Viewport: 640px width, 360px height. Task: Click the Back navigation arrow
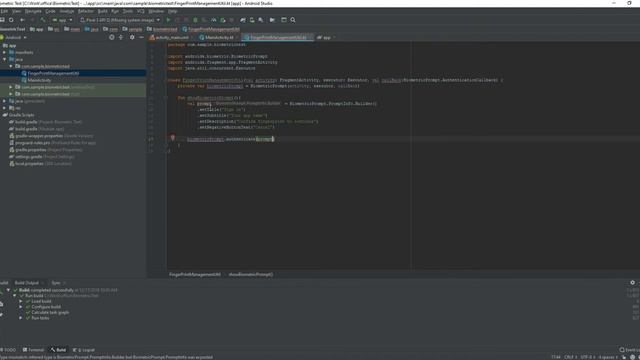click(22, 20)
